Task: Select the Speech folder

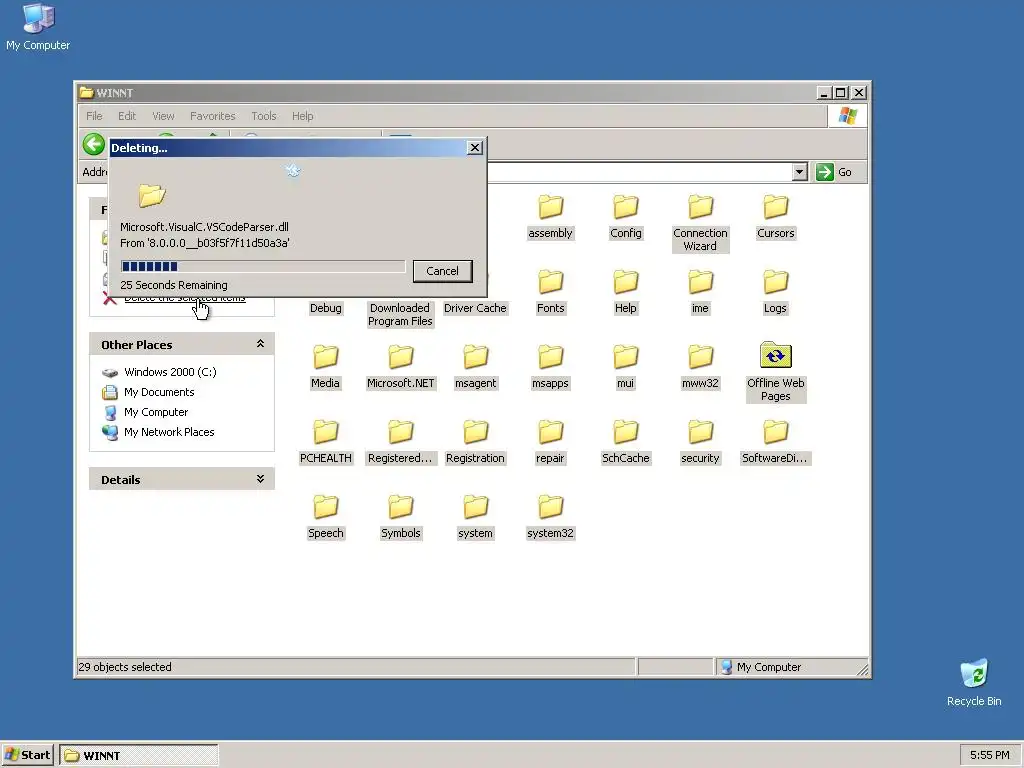Action: (x=326, y=517)
